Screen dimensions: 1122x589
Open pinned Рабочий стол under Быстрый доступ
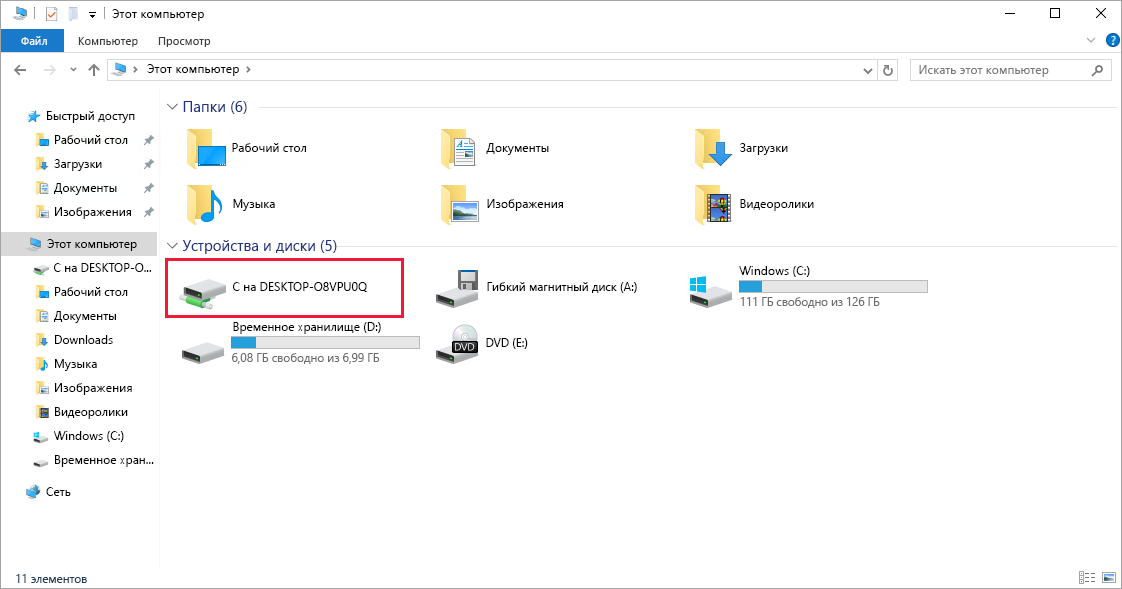tap(90, 140)
